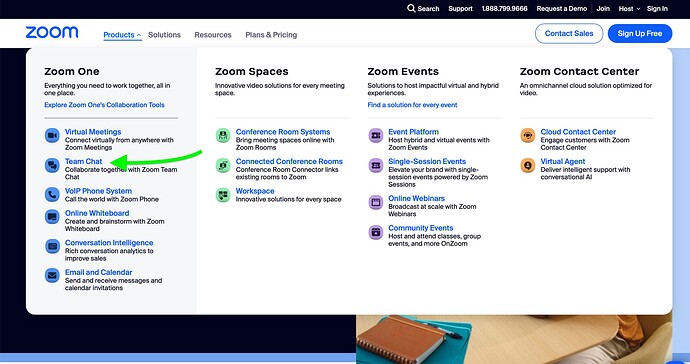Open the Resources menu
Image resolution: width=690 pixels, height=364 pixels.
[213, 35]
